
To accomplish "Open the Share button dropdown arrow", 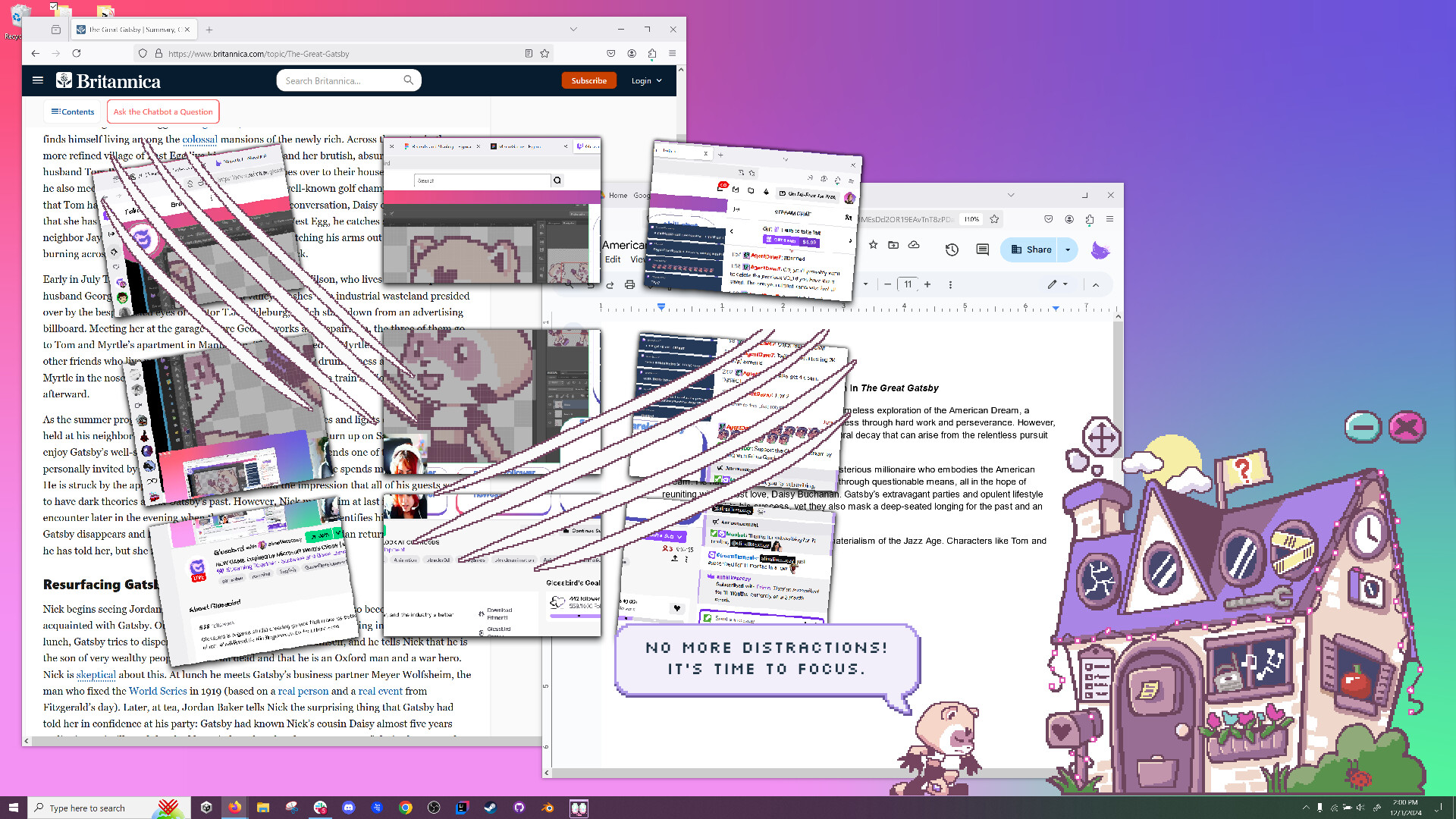I will [x=1068, y=249].
